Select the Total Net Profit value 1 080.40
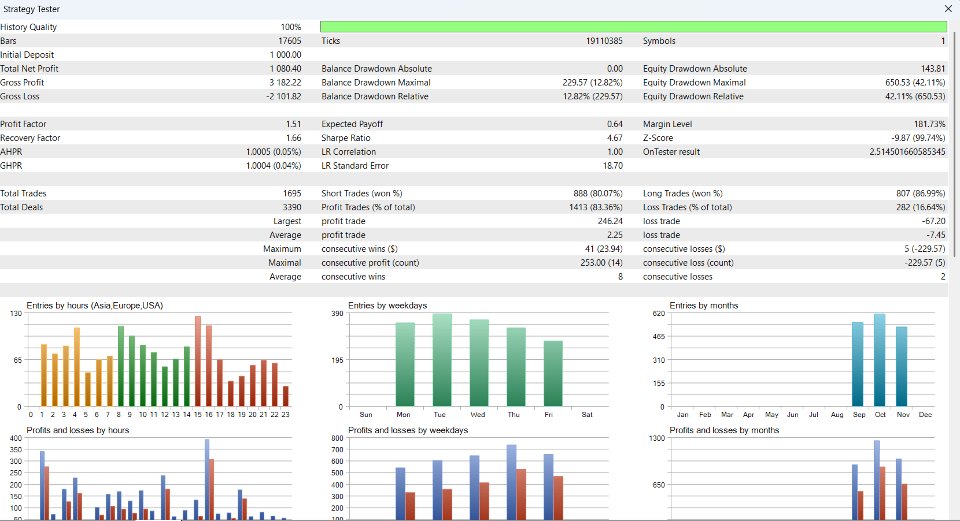Image resolution: width=960 pixels, height=521 pixels. click(x=285, y=69)
